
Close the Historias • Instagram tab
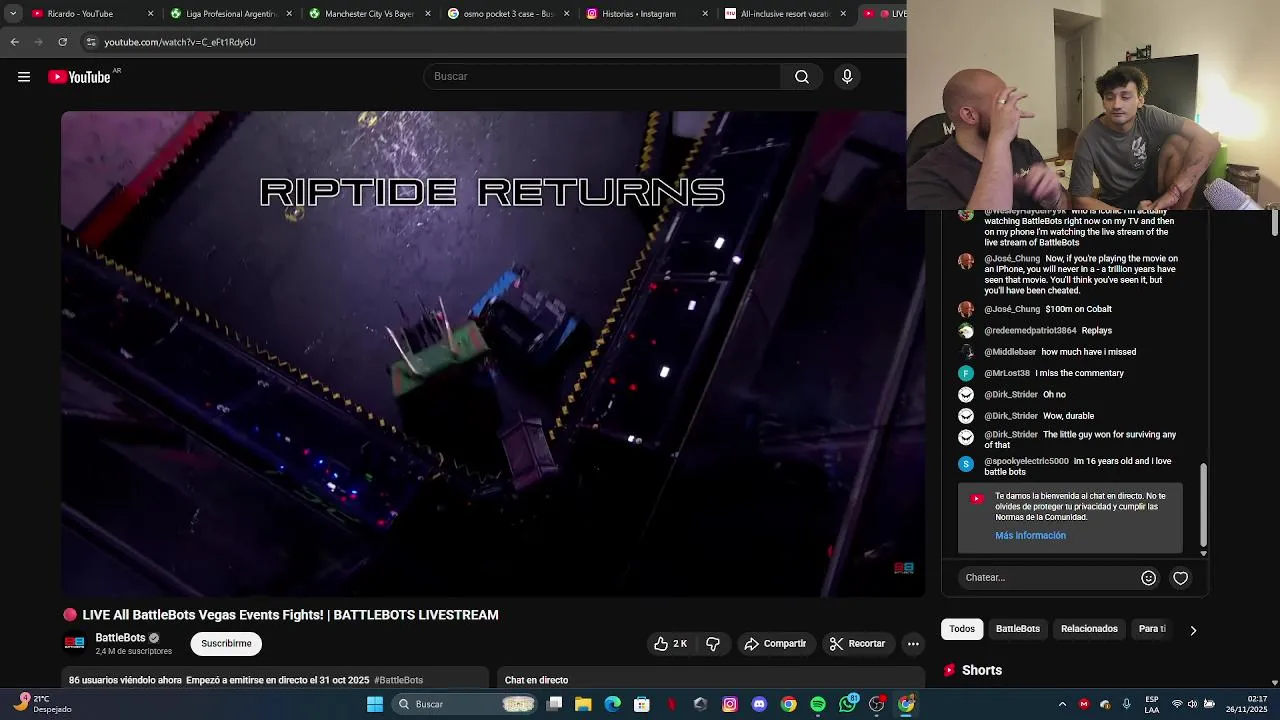[x=705, y=14]
